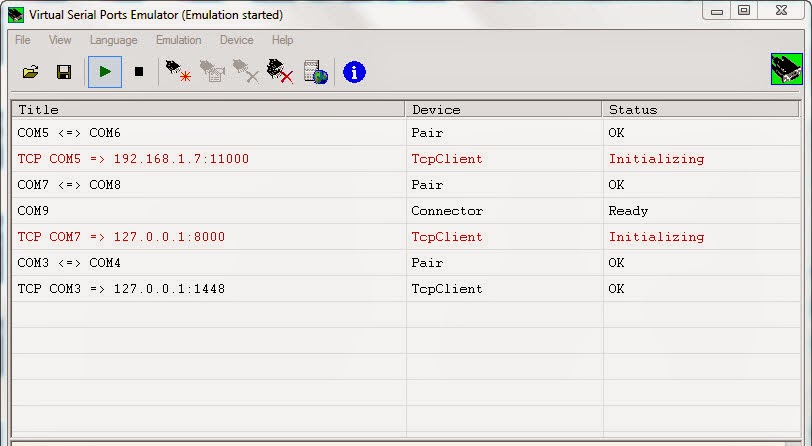The image size is (812, 446).
Task: Open the Language menu
Action: pos(113,40)
